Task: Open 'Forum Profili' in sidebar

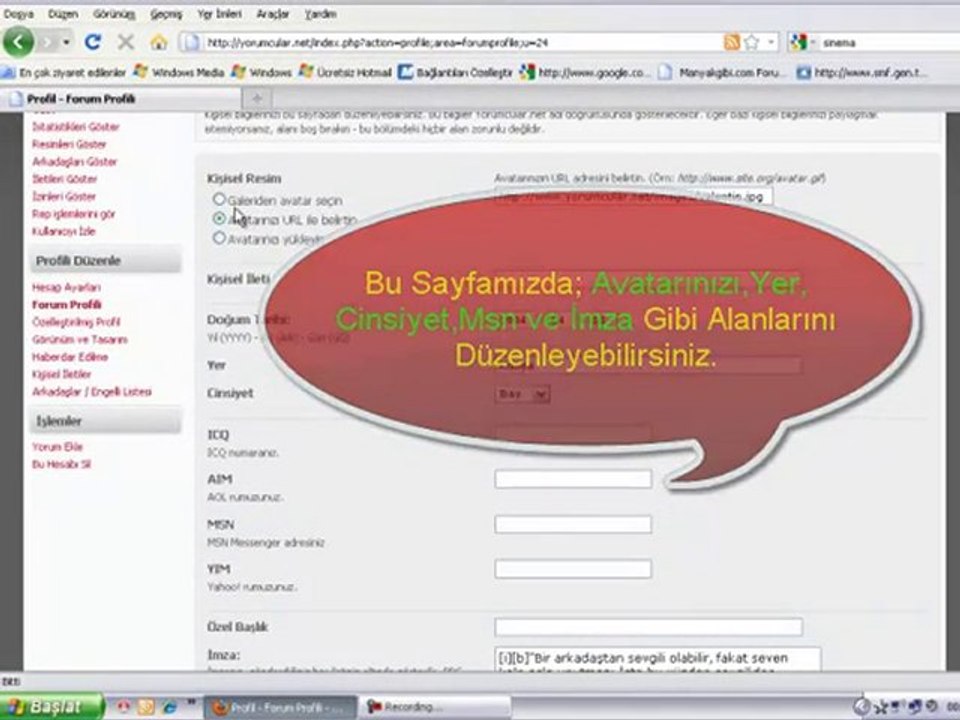Action: pyautogui.click(x=67, y=304)
